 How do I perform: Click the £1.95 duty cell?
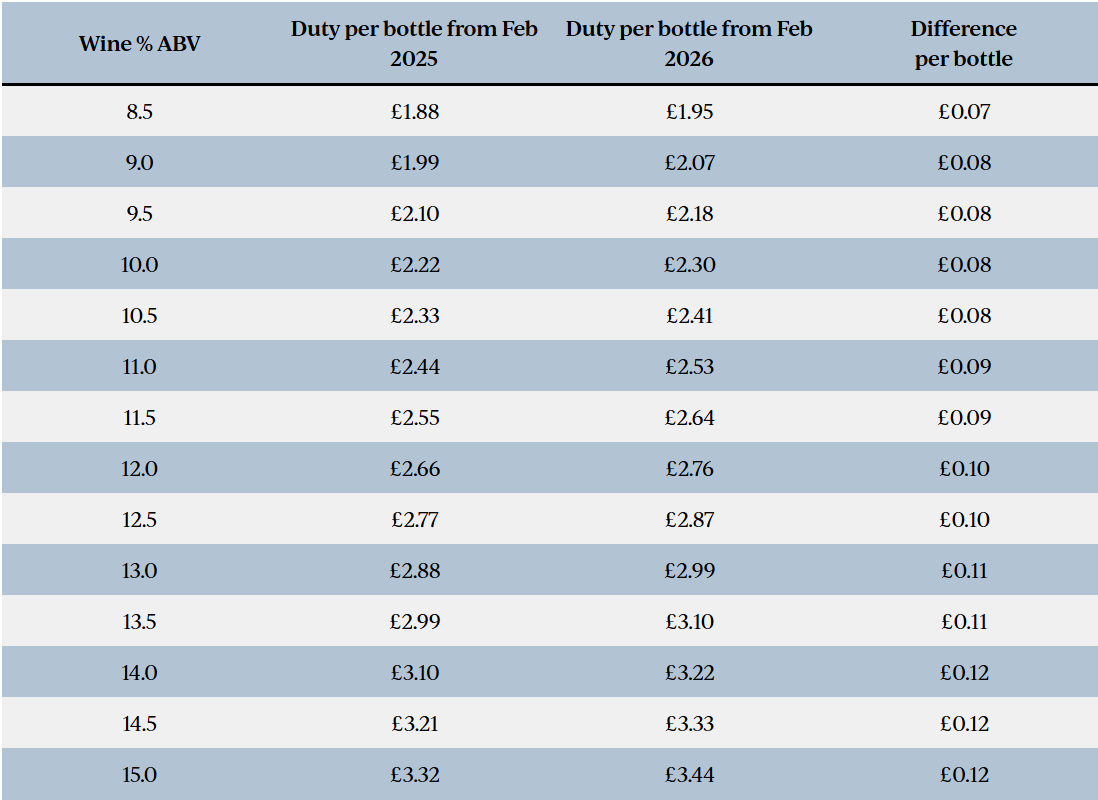(x=689, y=112)
